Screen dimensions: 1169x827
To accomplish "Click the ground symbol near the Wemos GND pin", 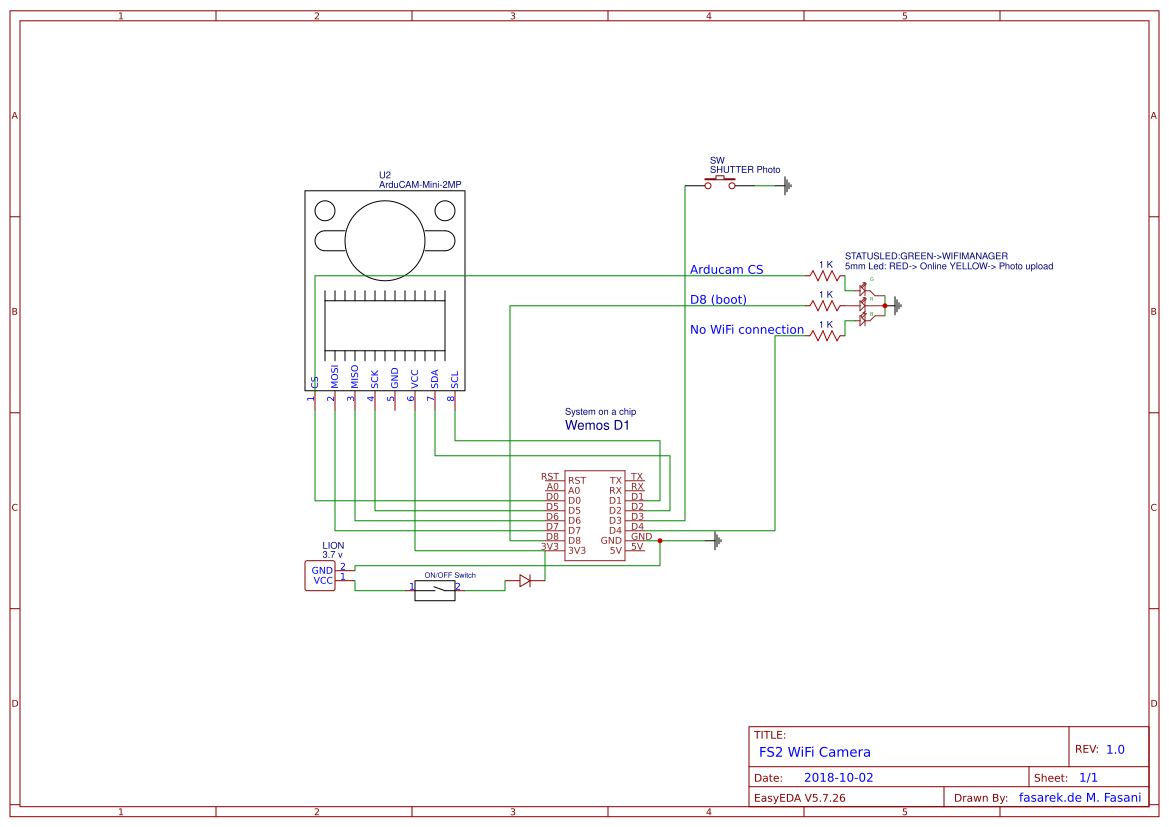I will (717, 540).
